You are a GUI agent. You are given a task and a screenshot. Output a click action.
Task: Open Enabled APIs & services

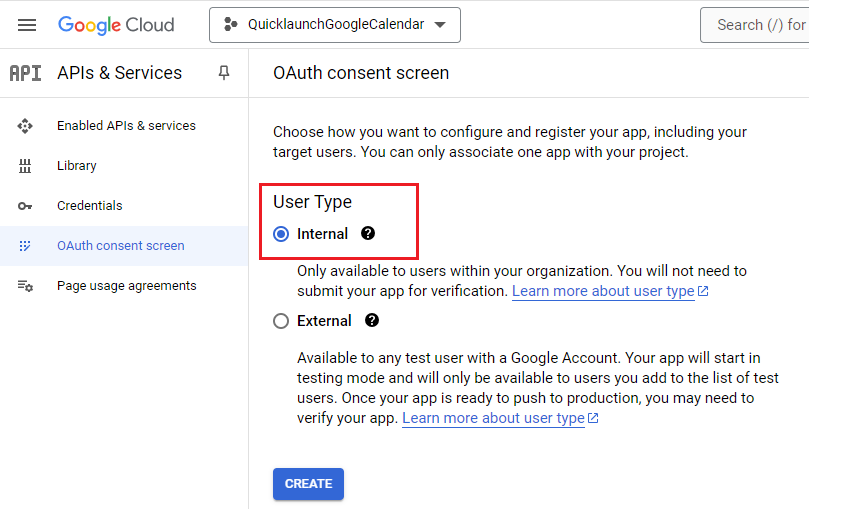pos(126,126)
